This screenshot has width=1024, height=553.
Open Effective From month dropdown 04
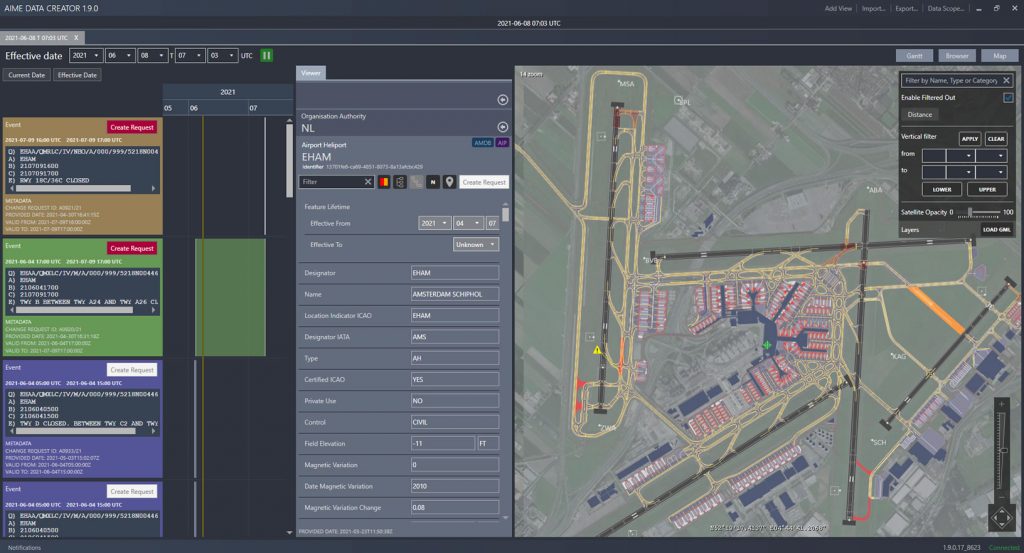coord(468,223)
